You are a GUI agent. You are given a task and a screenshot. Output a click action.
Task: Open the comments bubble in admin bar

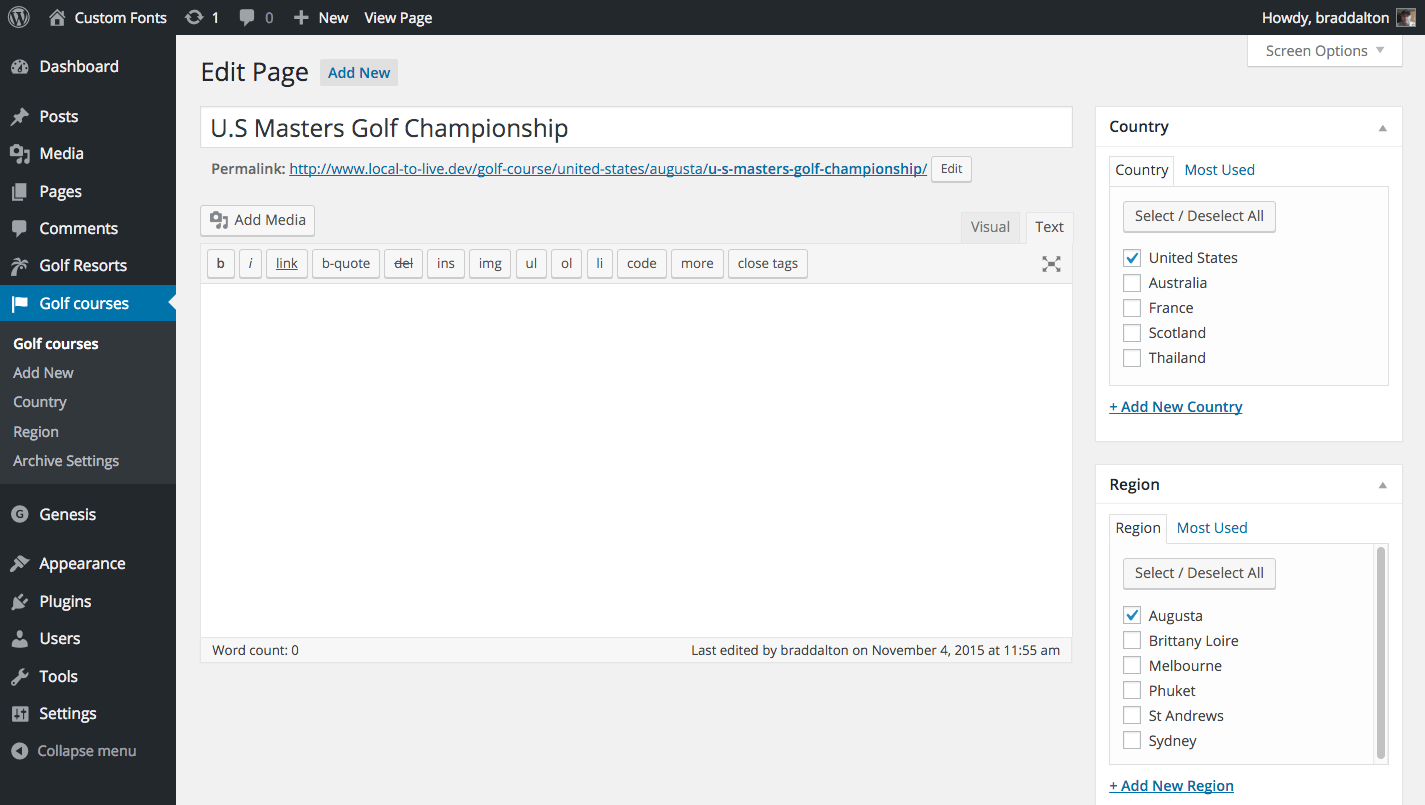pos(248,17)
